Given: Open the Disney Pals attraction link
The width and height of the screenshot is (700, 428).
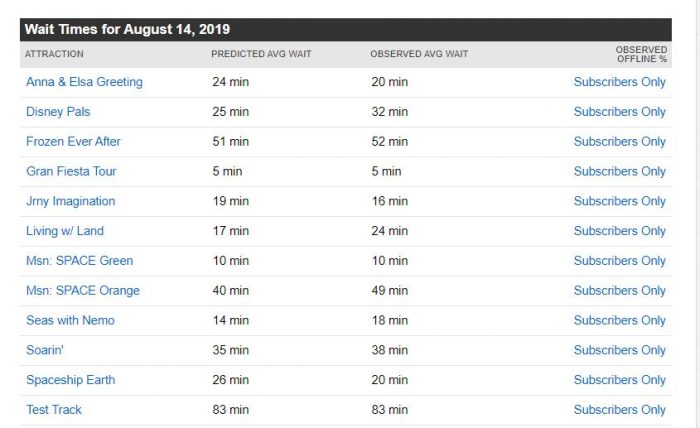Looking at the screenshot, I should pos(58,112).
